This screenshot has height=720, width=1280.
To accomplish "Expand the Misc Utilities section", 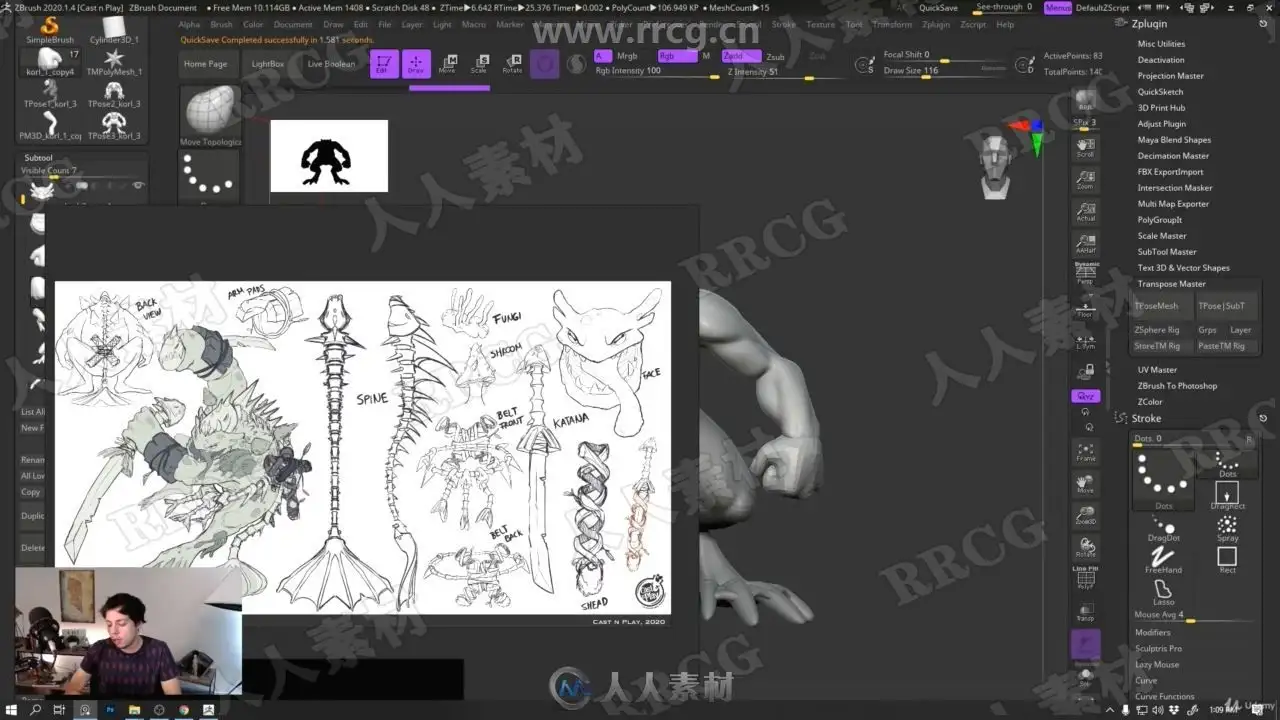I will click(x=1161, y=44).
